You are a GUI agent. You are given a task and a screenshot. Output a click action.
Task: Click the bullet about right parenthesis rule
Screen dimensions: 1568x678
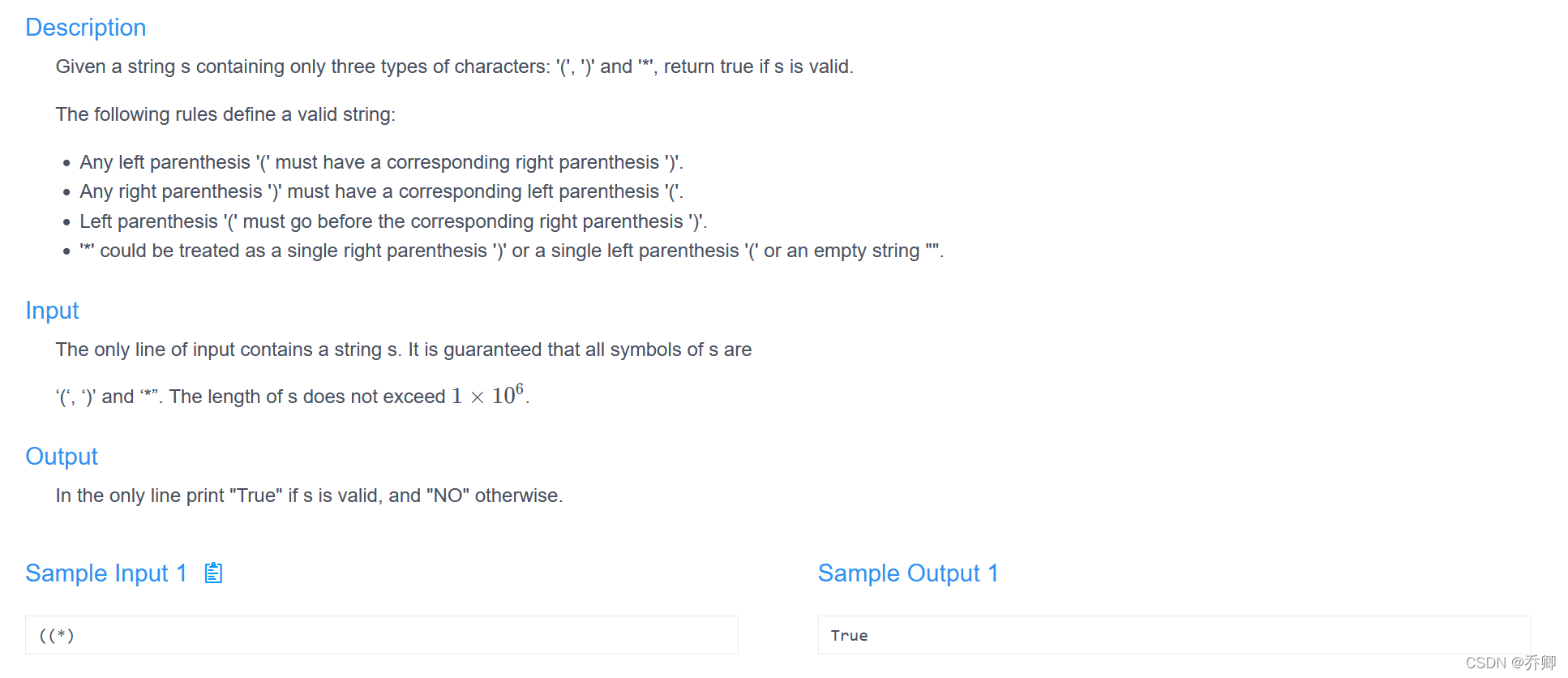pos(381,191)
